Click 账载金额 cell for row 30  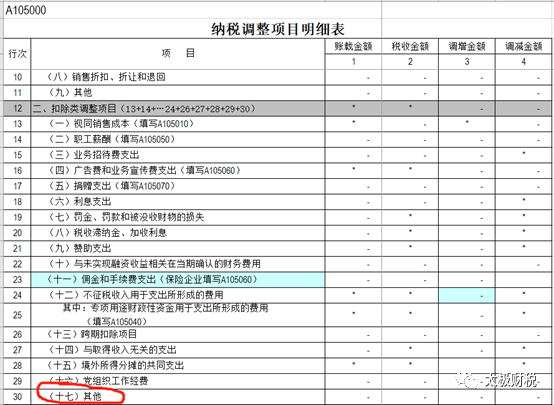pos(353,397)
